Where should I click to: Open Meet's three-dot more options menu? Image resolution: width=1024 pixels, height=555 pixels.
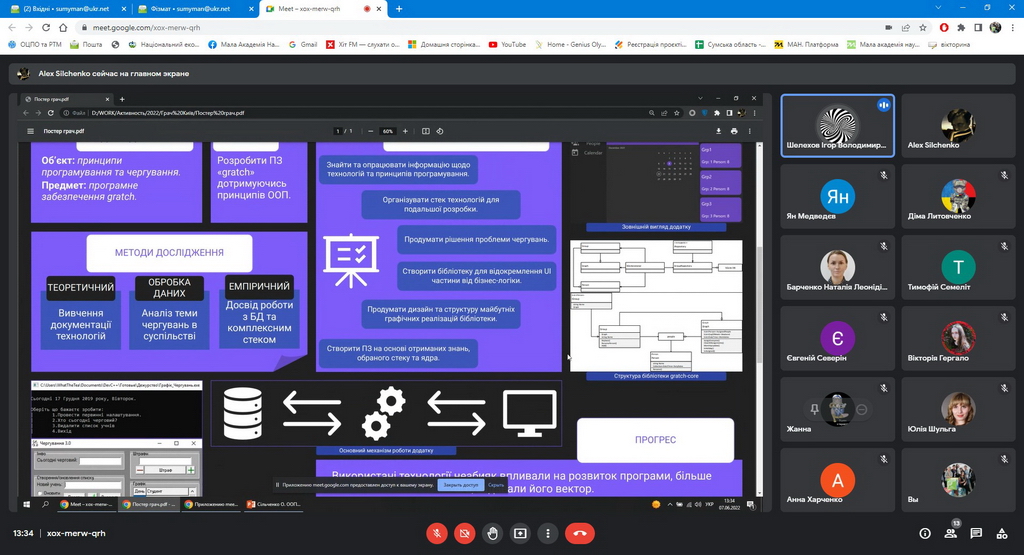click(x=548, y=534)
